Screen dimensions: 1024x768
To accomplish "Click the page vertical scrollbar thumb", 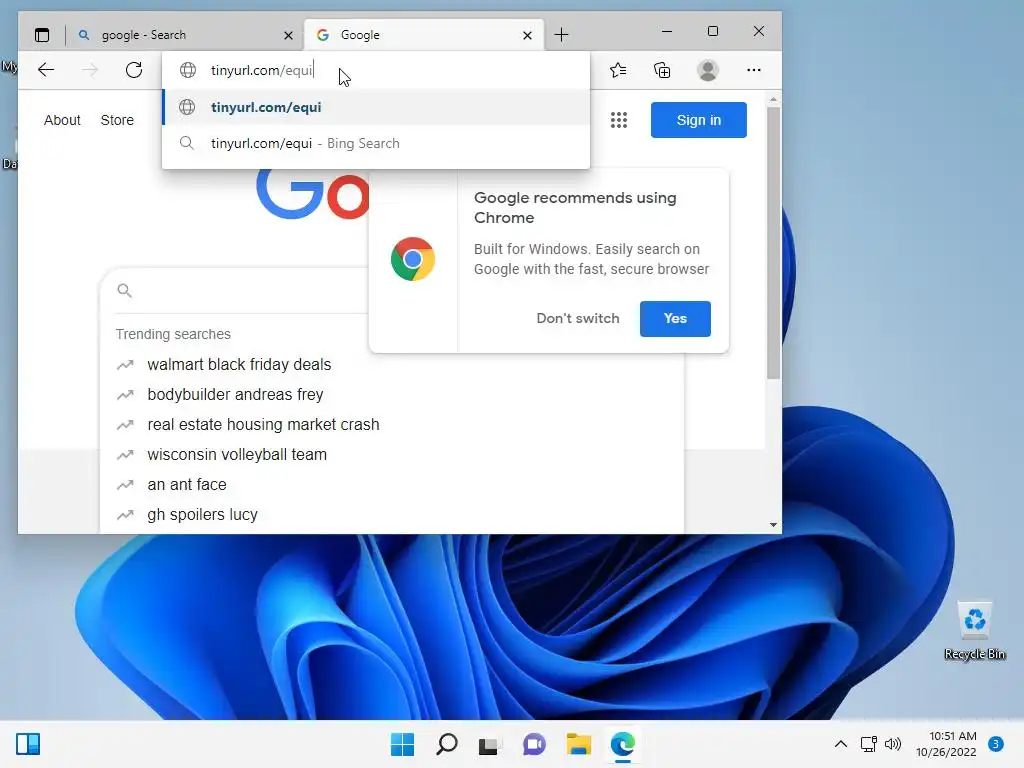I will point(773,243).
